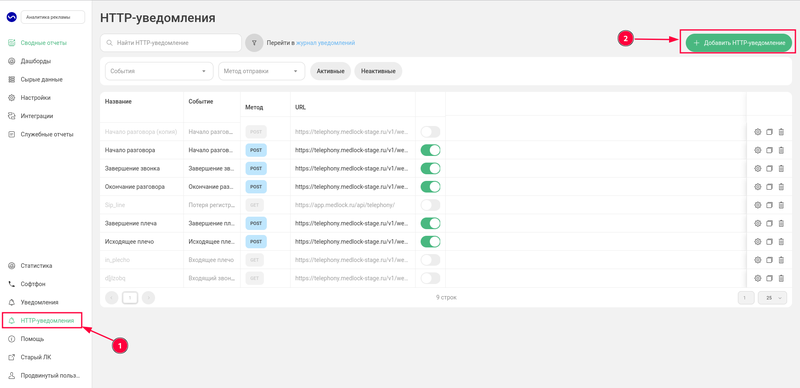The width and height of the screenshot is (800, 388).
Task: Filter by Активные notifications
Action: pyautogui.click(x=330, y=71)
